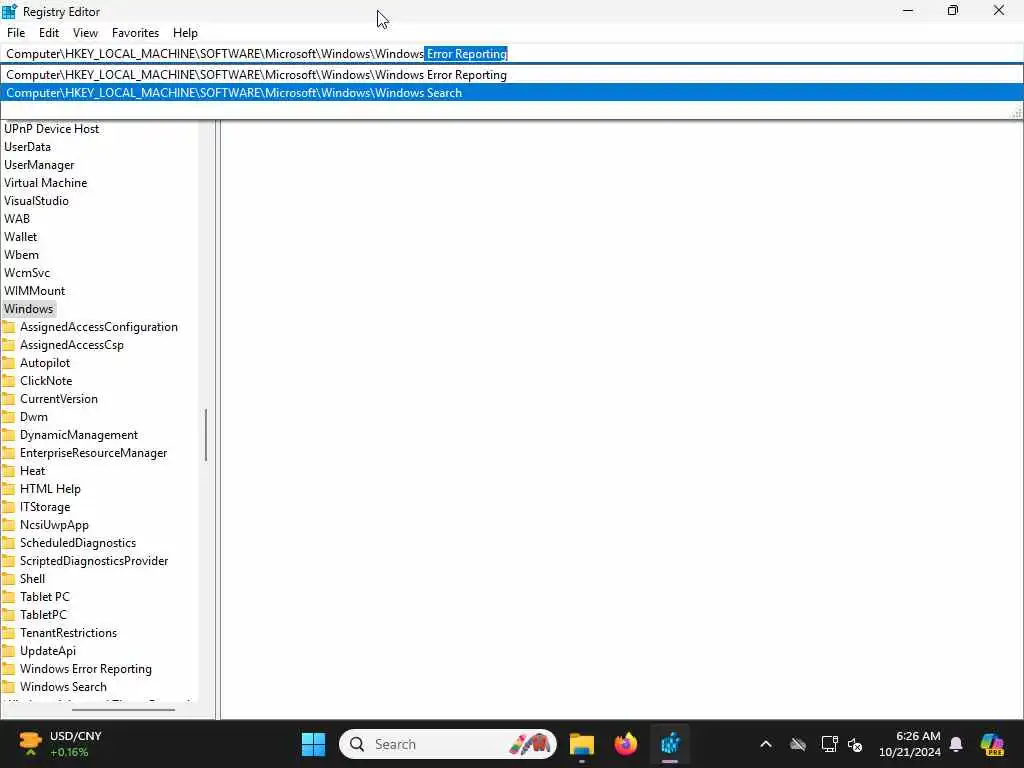Click the DynamicManagement folder icon
The width and height of the screenshot is (1024, 768).
coord(8,435)
